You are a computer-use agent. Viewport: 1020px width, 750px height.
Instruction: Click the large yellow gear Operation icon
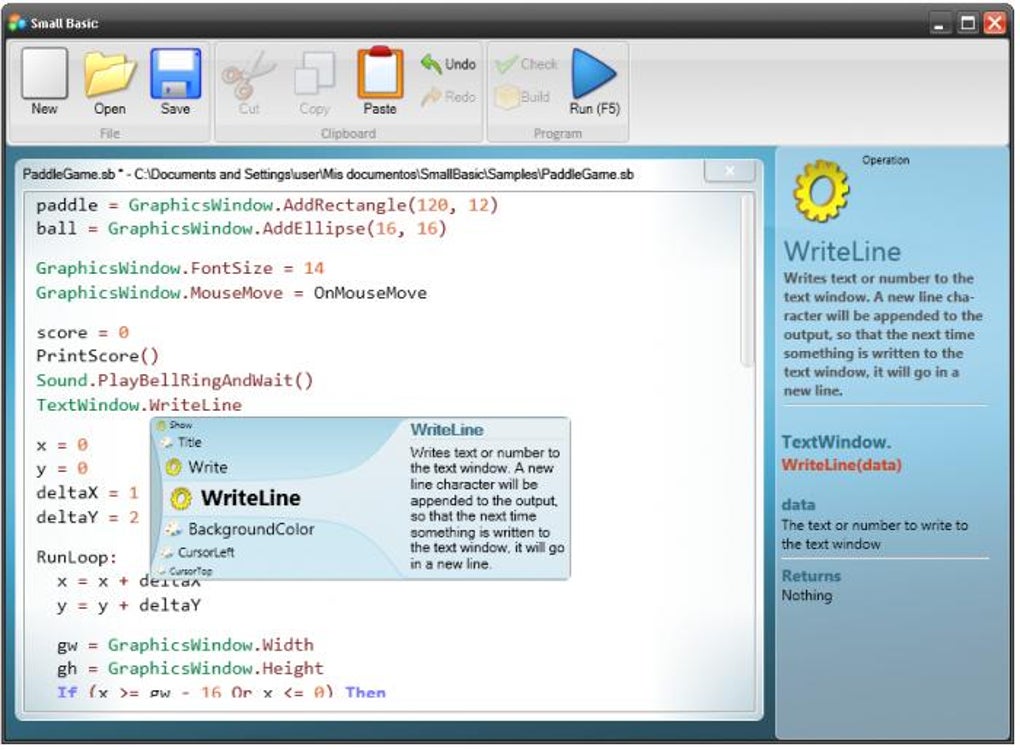click(x=821, y=191)
